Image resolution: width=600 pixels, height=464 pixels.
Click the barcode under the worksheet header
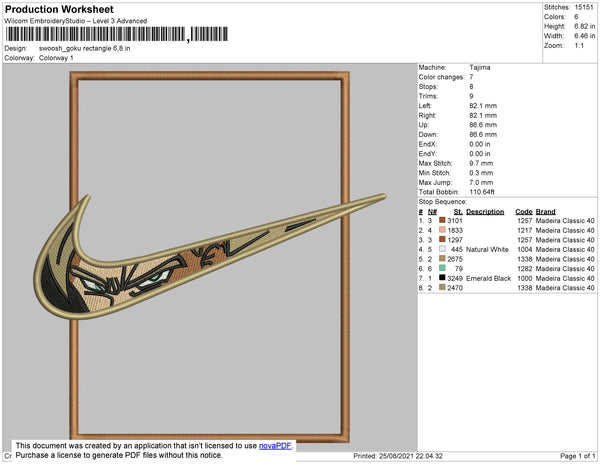(x=117, y=34)
